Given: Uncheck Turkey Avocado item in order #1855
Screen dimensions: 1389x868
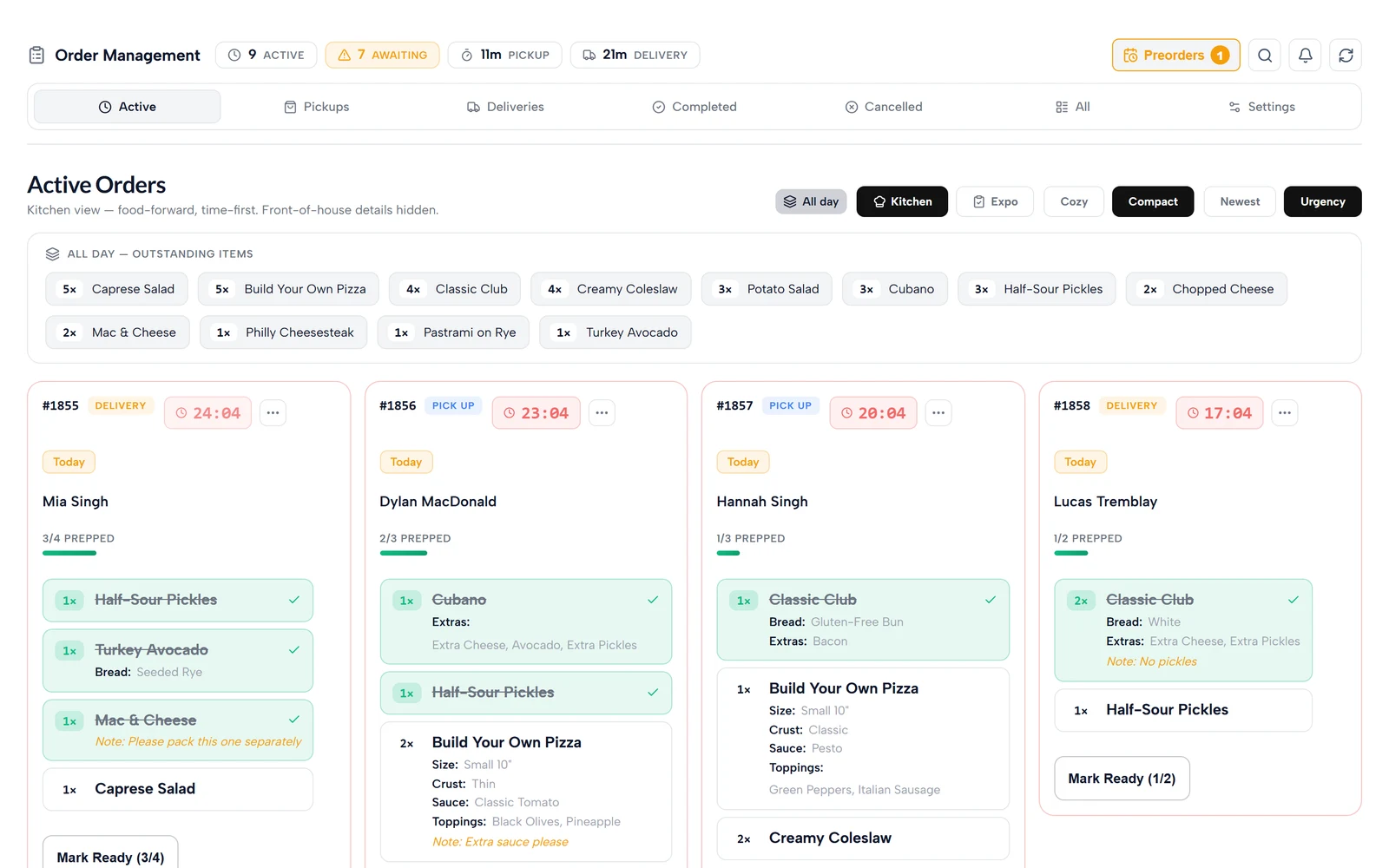Looking at the screenshot, I should coord(178,661).
